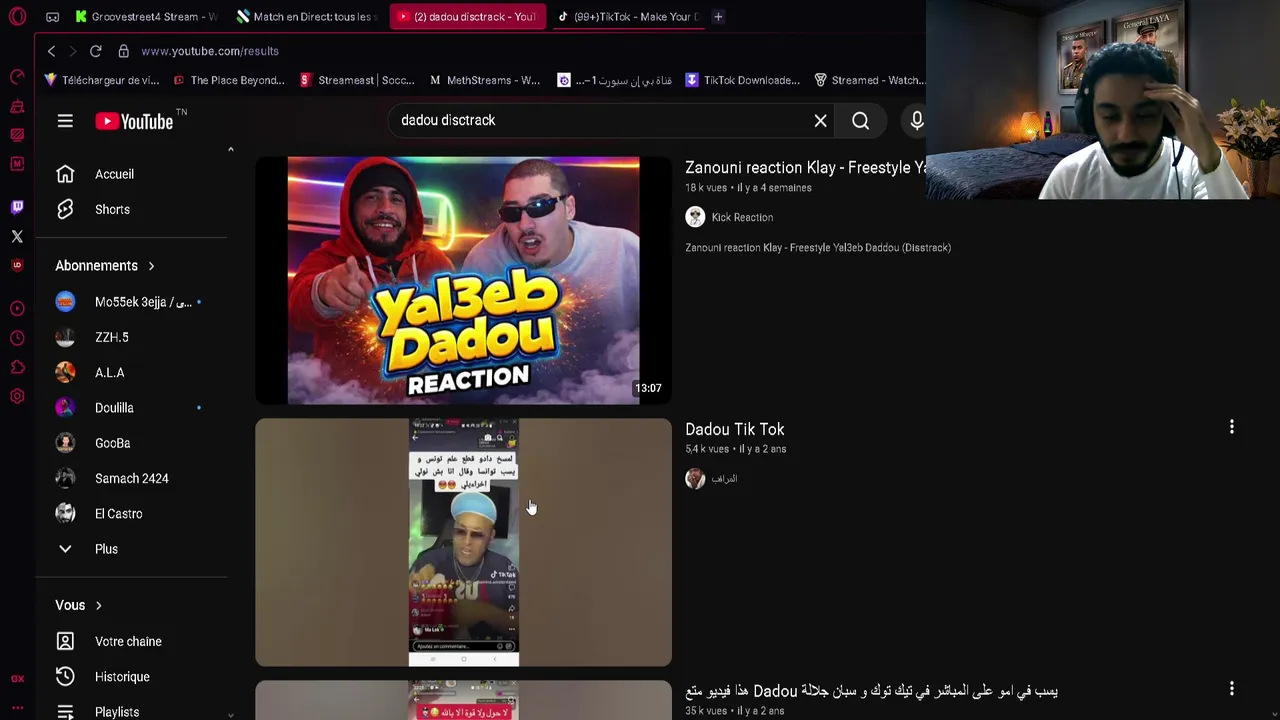Switch to the TikTok tab
This screenshot has width=1280, height=720.
[x=628, y=17]
